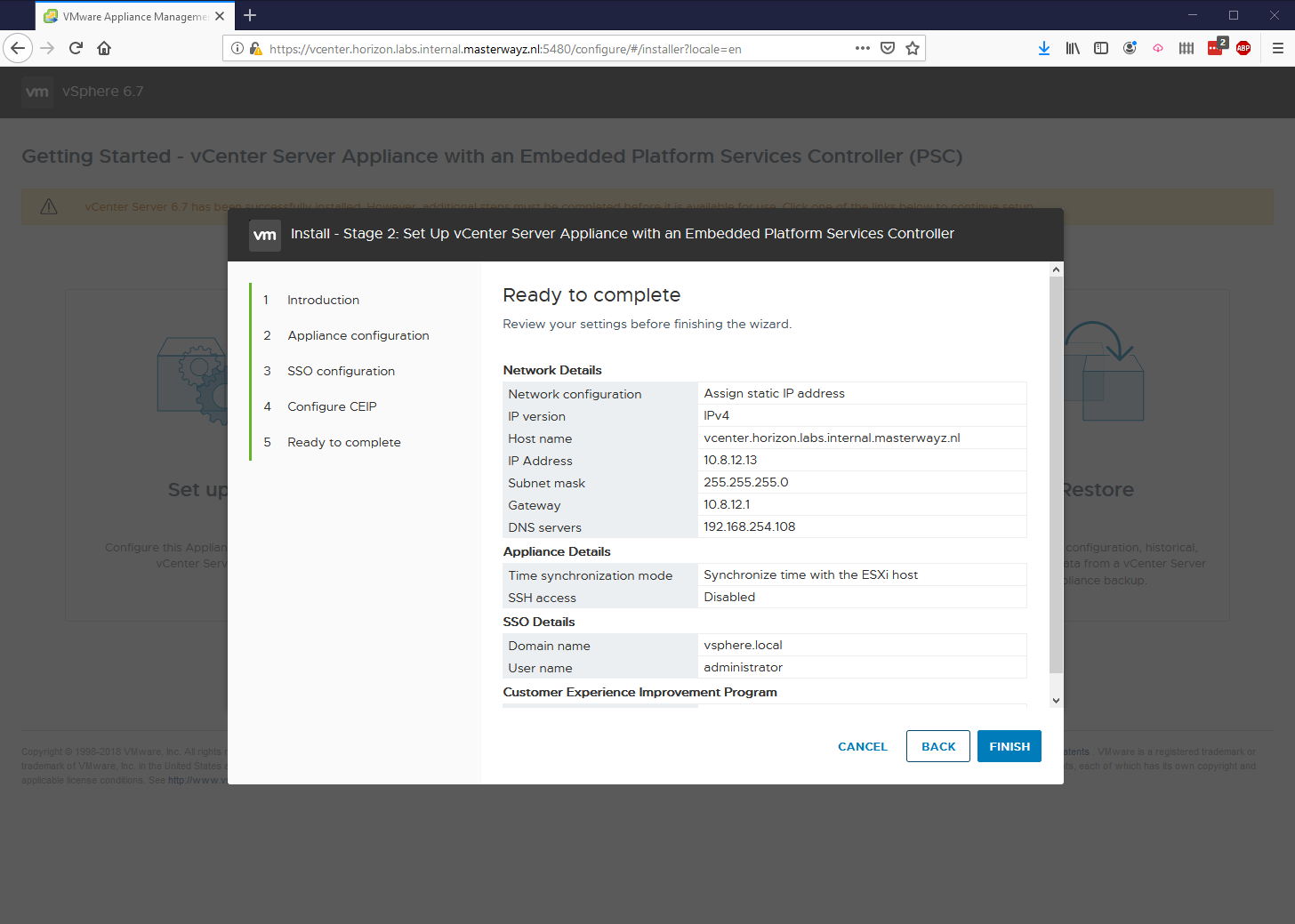Click the browser address bar URL

(505, 49)
